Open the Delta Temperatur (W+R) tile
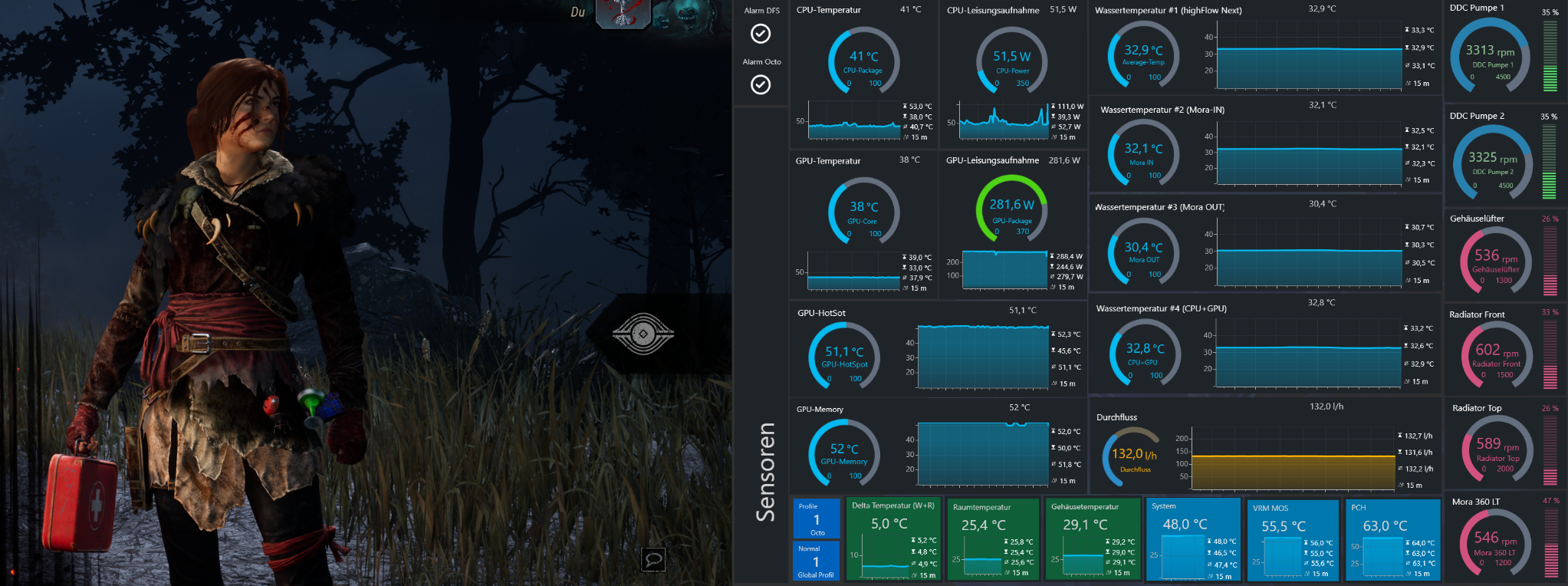This screenshot has width=1568, height=586. click(893, 539)
